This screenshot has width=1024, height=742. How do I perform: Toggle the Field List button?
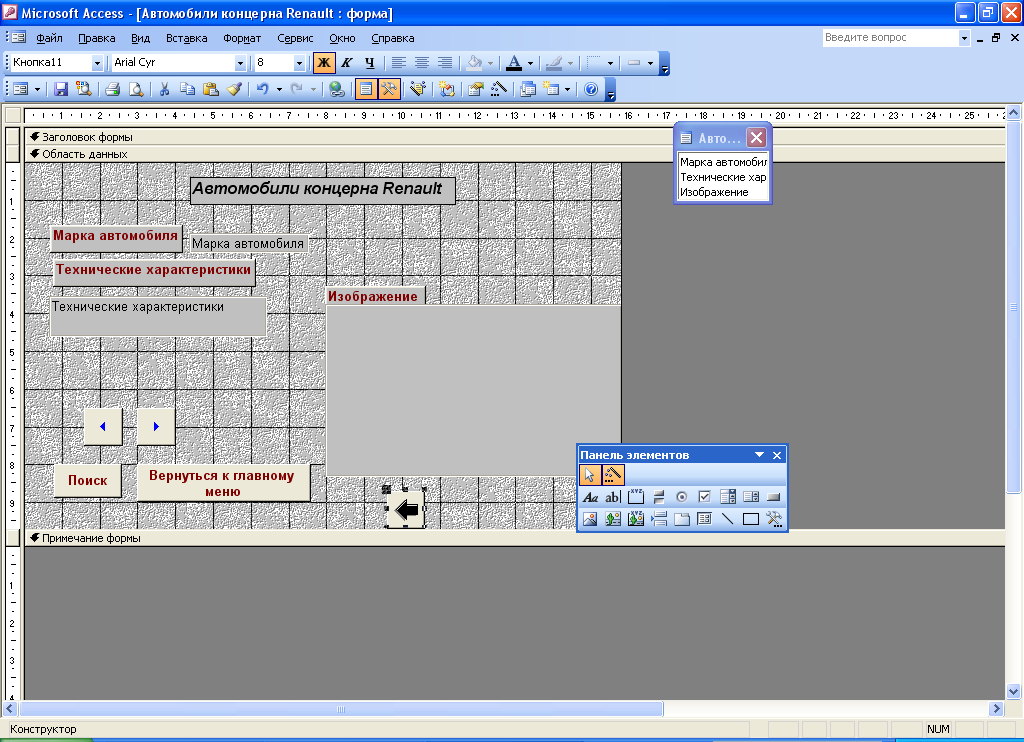[x=366, y=89]
